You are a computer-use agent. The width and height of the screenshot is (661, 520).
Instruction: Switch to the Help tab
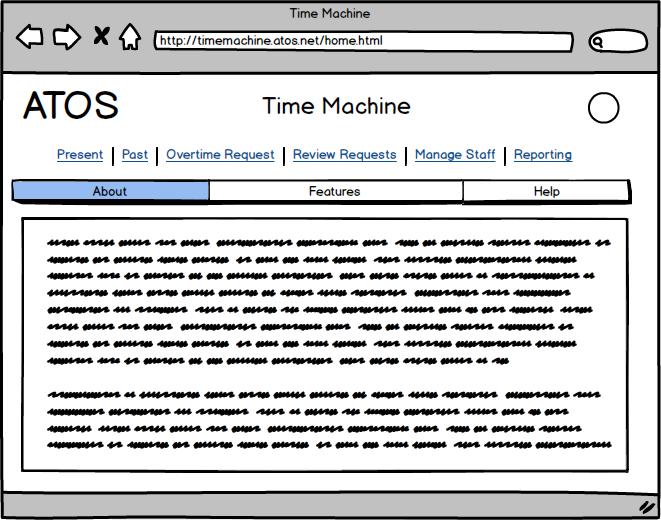coord(546,191)
